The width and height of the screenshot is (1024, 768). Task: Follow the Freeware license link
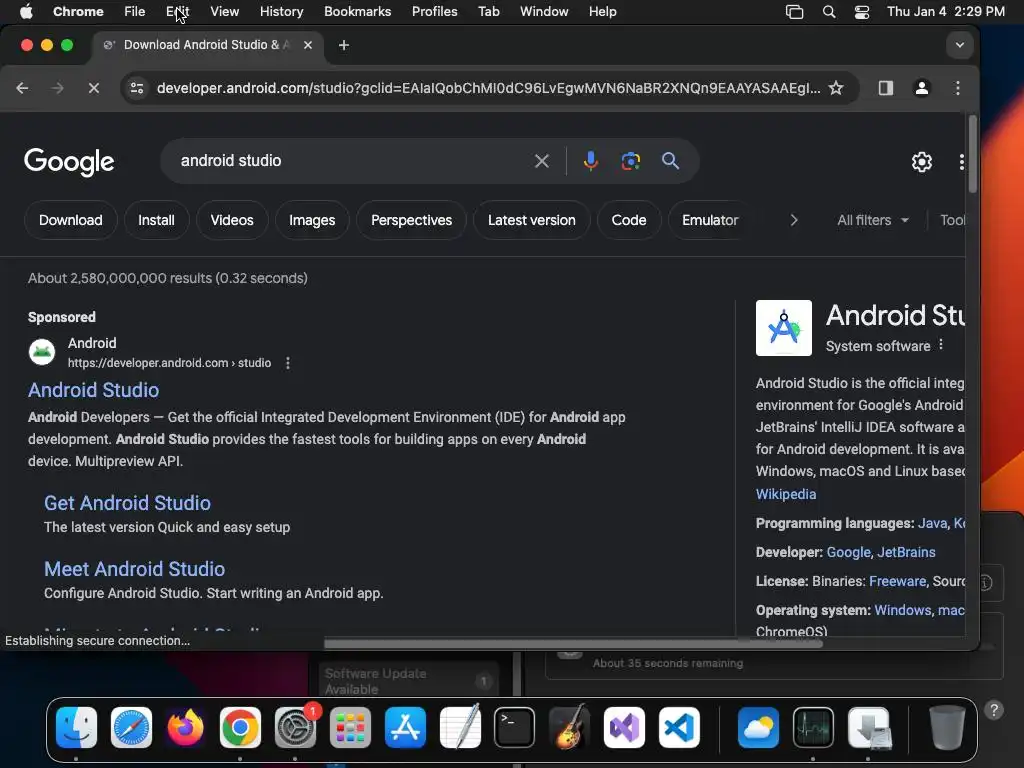[897, 581]
